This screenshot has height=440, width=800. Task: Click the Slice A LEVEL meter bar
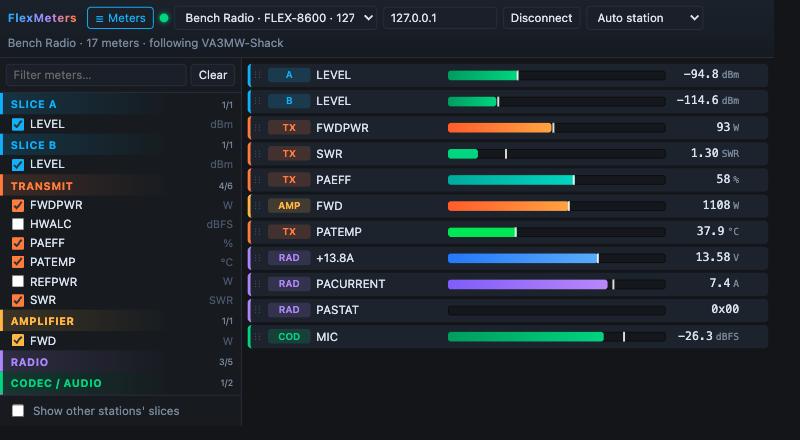(x=557, y=76)
